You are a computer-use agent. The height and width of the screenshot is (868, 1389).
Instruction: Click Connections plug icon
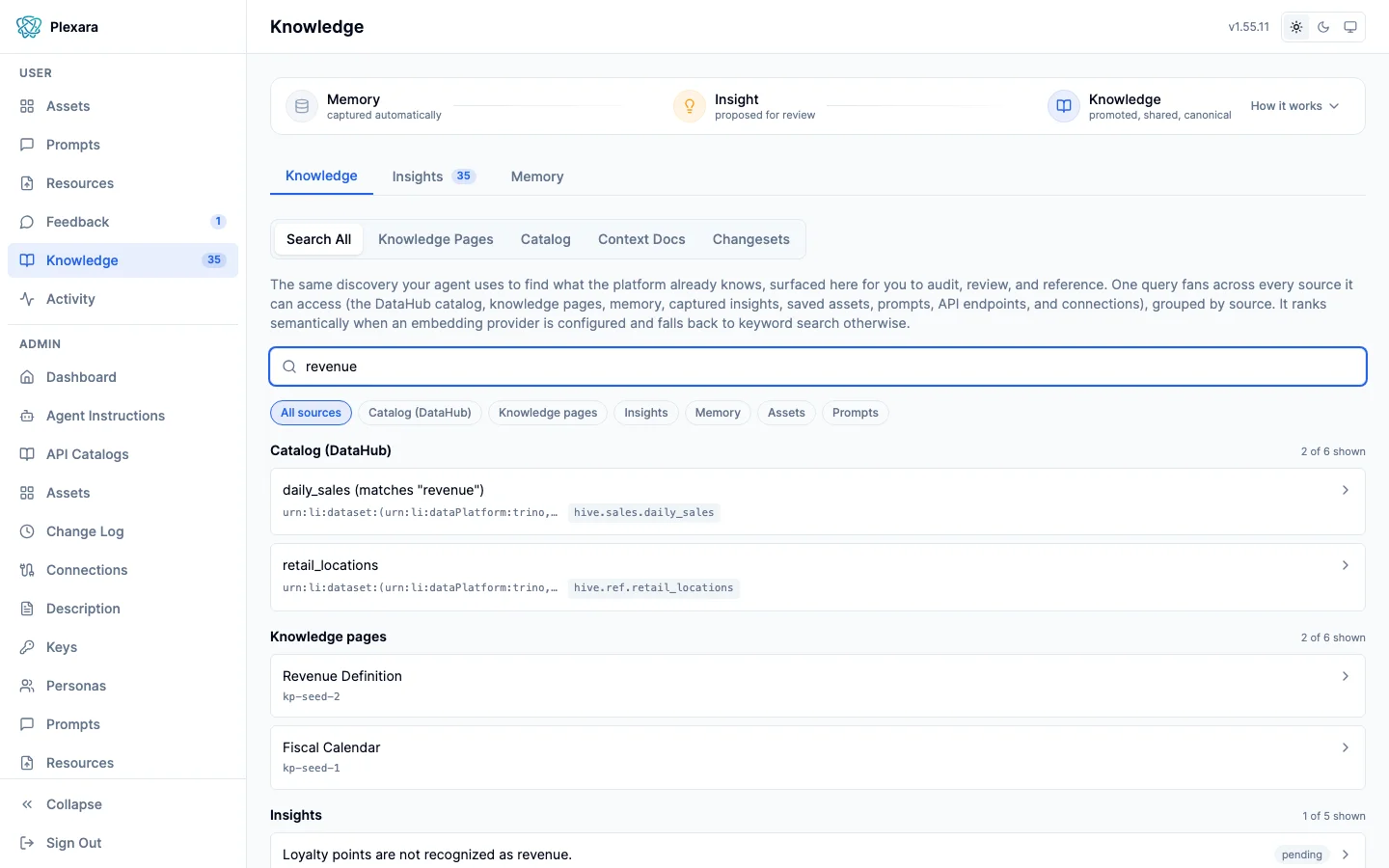pos(27,570)
